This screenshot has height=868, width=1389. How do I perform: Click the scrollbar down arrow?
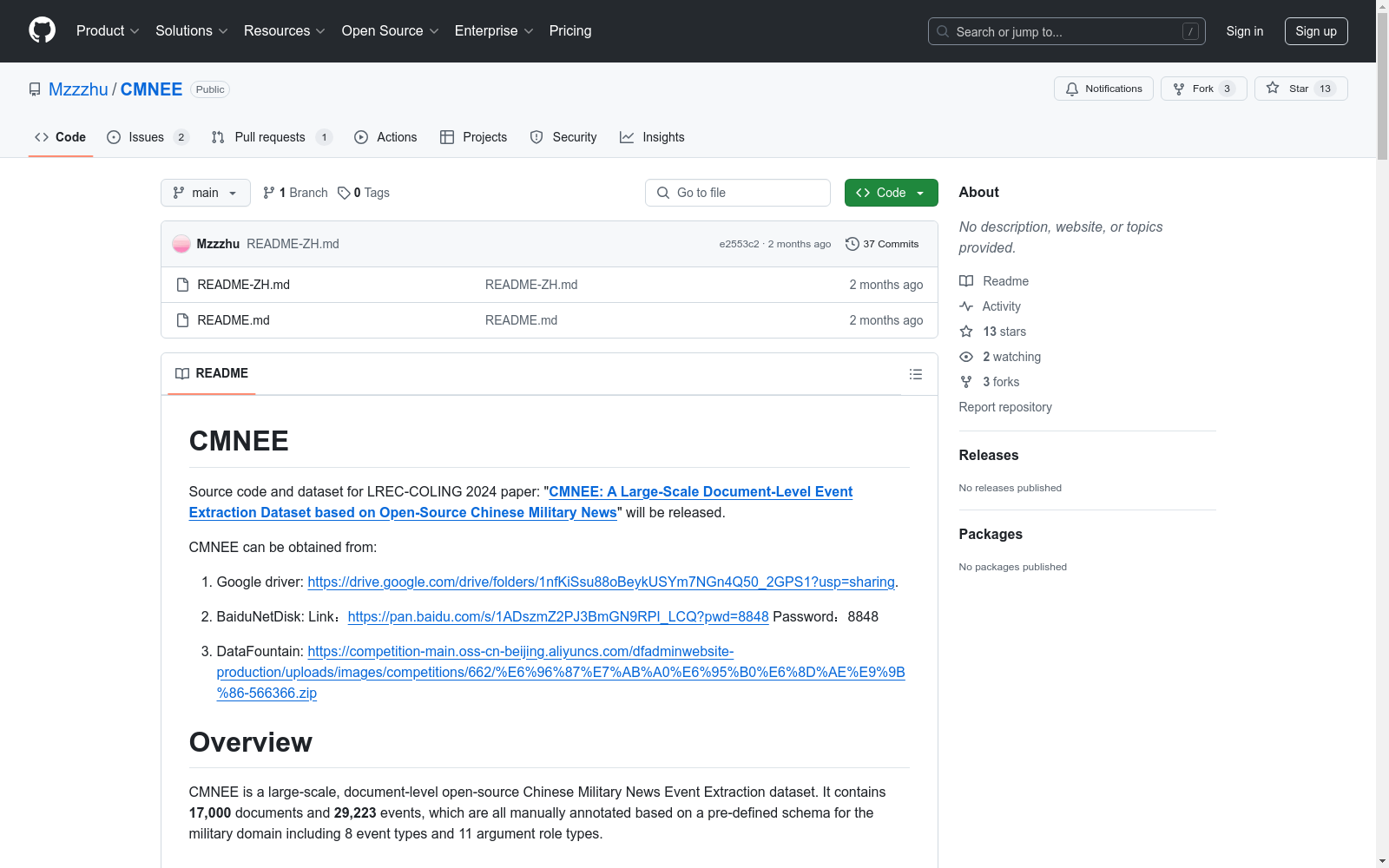pos(1382,861)
